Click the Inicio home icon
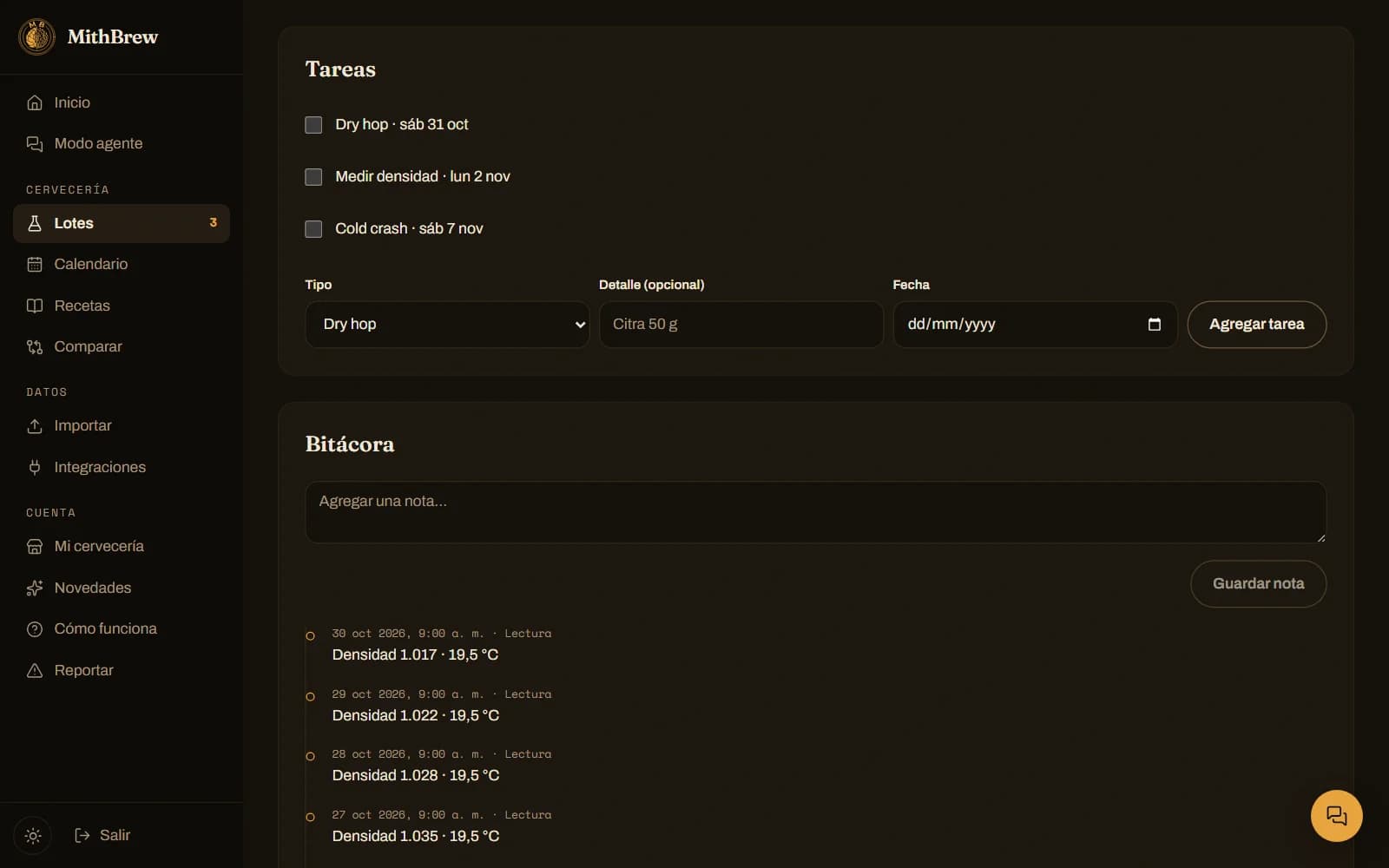The height and width of the screenshot is (868, 1389). pos(35,102)
